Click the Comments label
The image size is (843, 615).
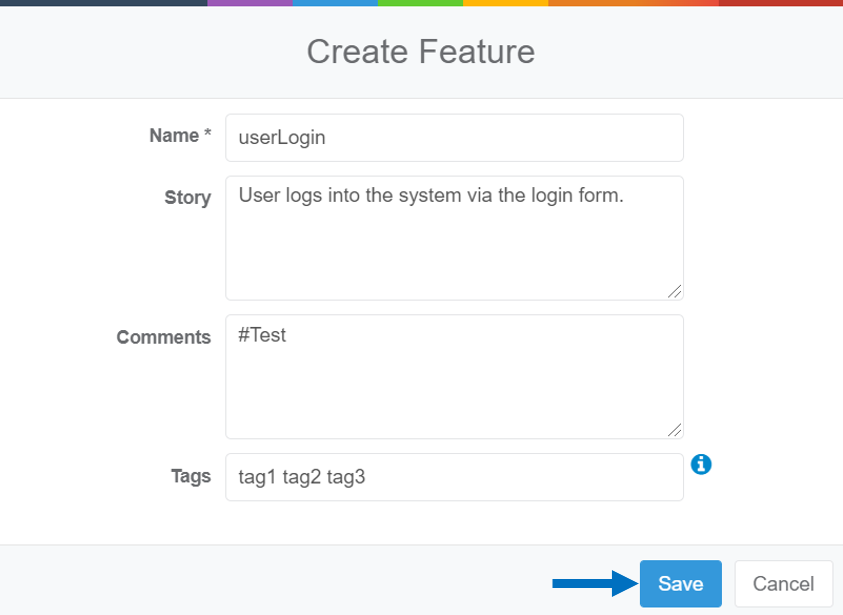click(x=163, y=337)
